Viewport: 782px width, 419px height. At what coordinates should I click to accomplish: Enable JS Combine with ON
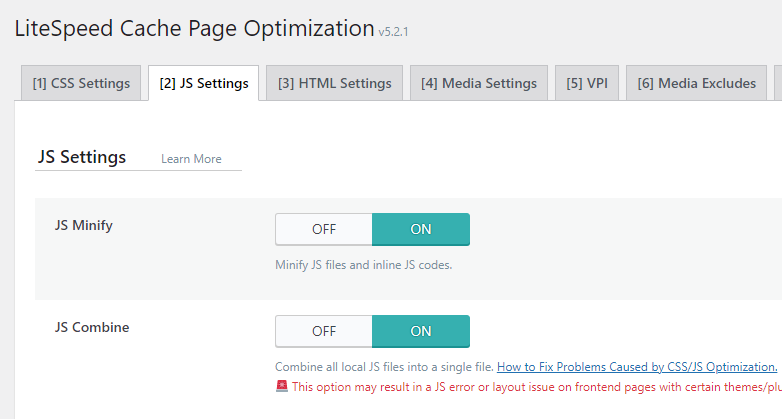point(421,331)
